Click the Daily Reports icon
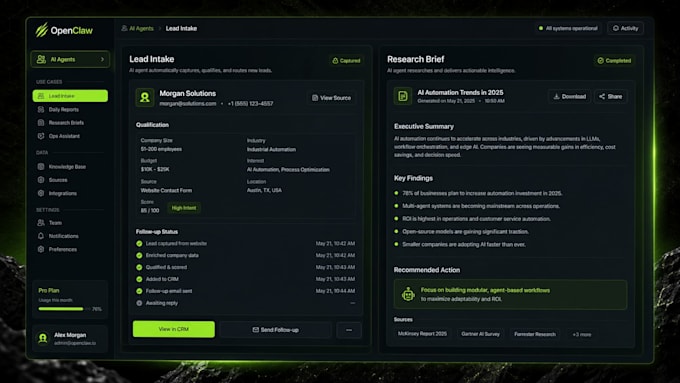This screenshot has height=383, width=680. (x=41, y=109)
